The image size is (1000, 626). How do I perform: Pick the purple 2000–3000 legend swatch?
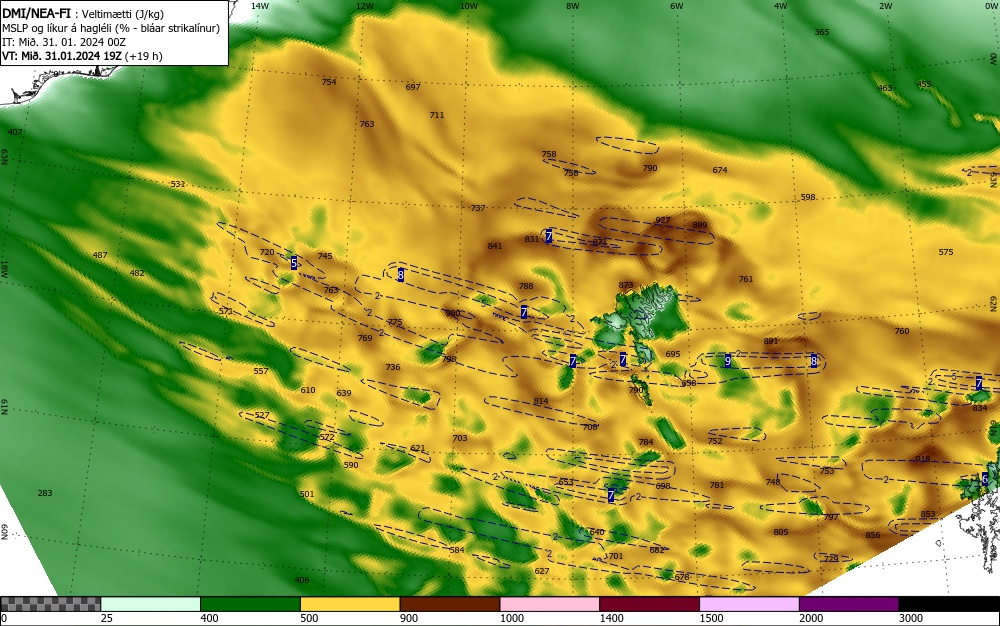click(849, 604)
